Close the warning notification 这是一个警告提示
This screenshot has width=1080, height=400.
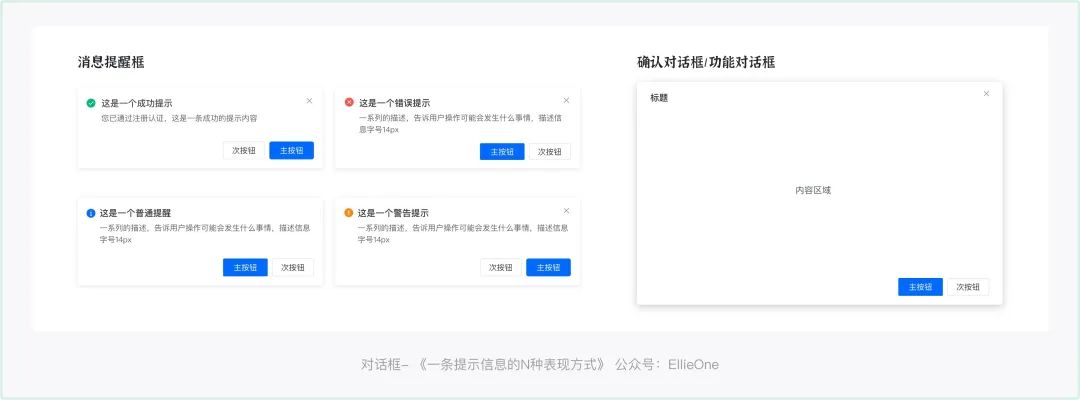coord(566,211)
